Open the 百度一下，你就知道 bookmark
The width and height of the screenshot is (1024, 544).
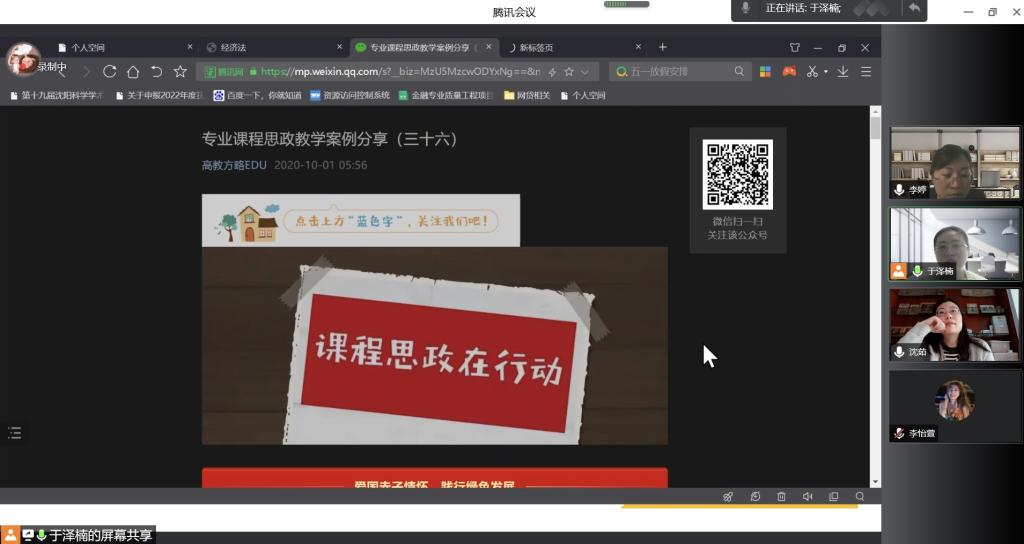(257, 95)
